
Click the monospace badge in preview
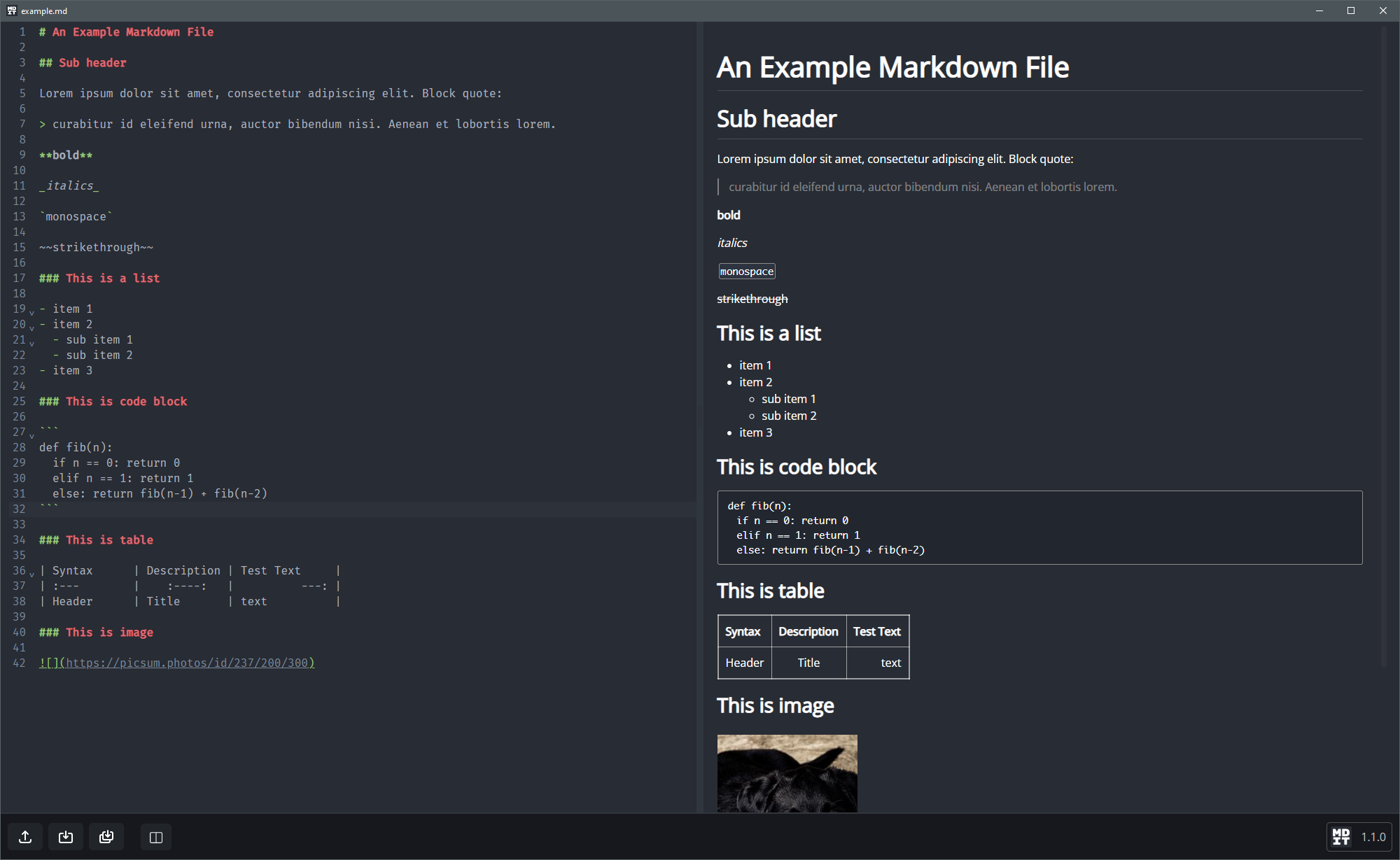(x=746, y=271)
